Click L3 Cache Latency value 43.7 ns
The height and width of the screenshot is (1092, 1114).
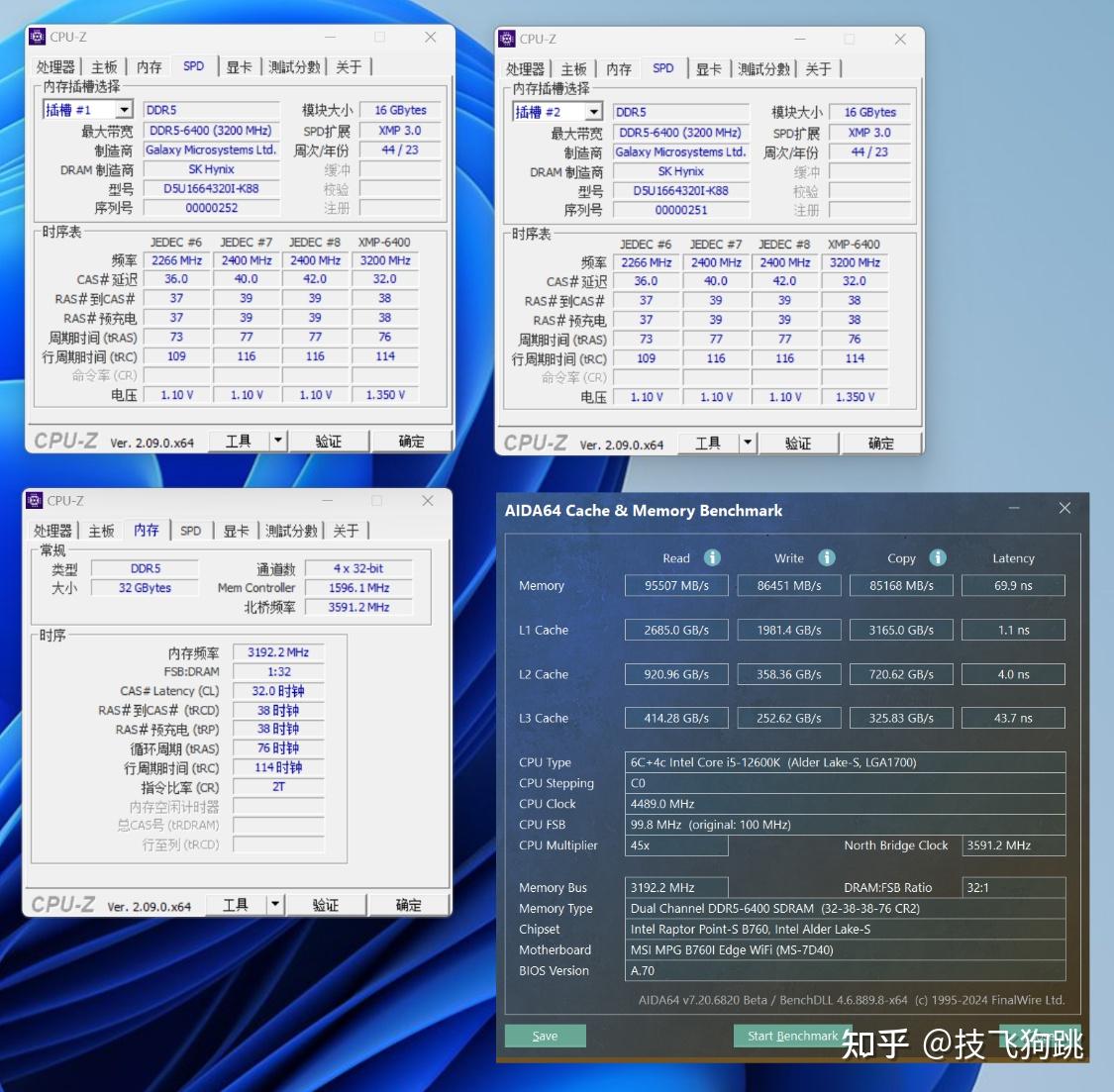[1013, 719]
